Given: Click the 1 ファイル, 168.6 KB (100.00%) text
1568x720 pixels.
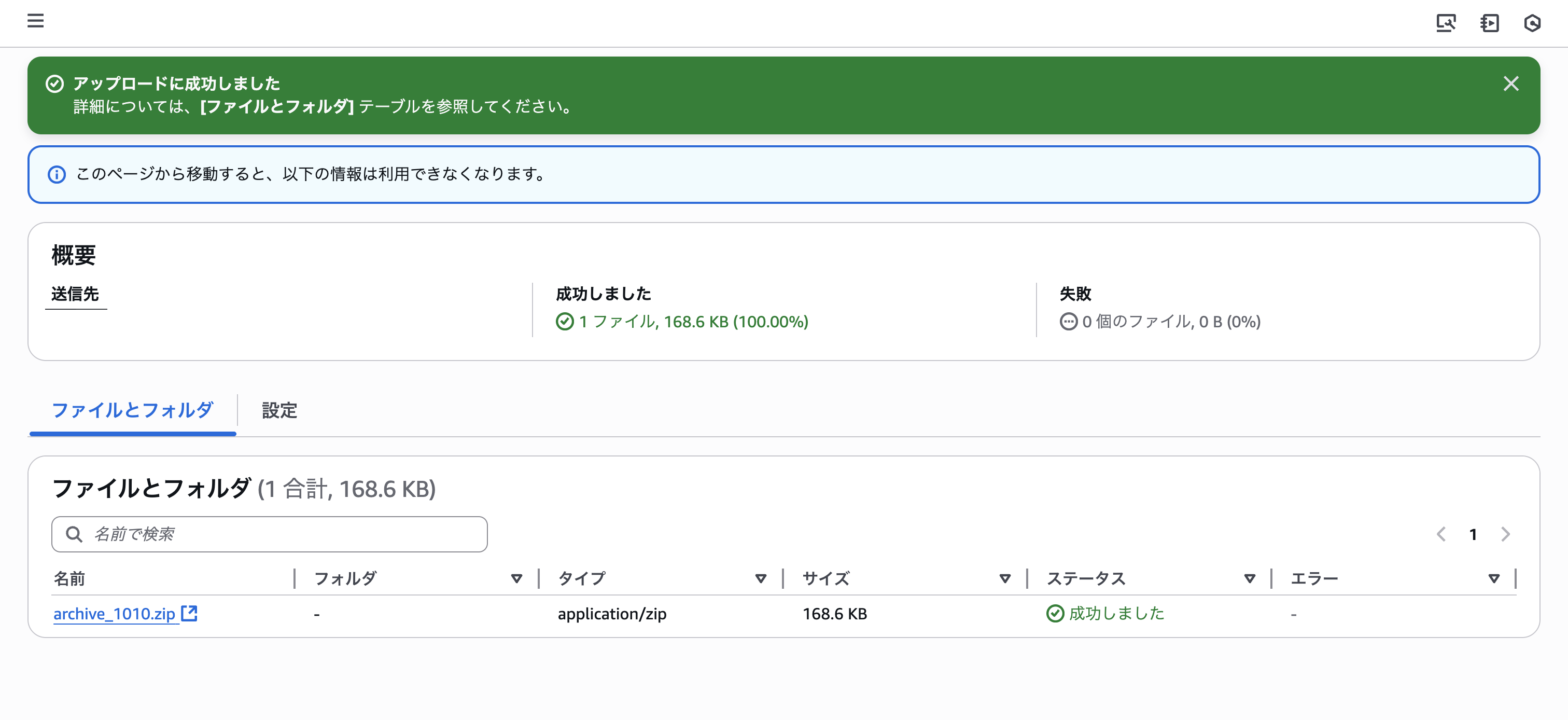Looking at the screenshot, I should point(693,322).
